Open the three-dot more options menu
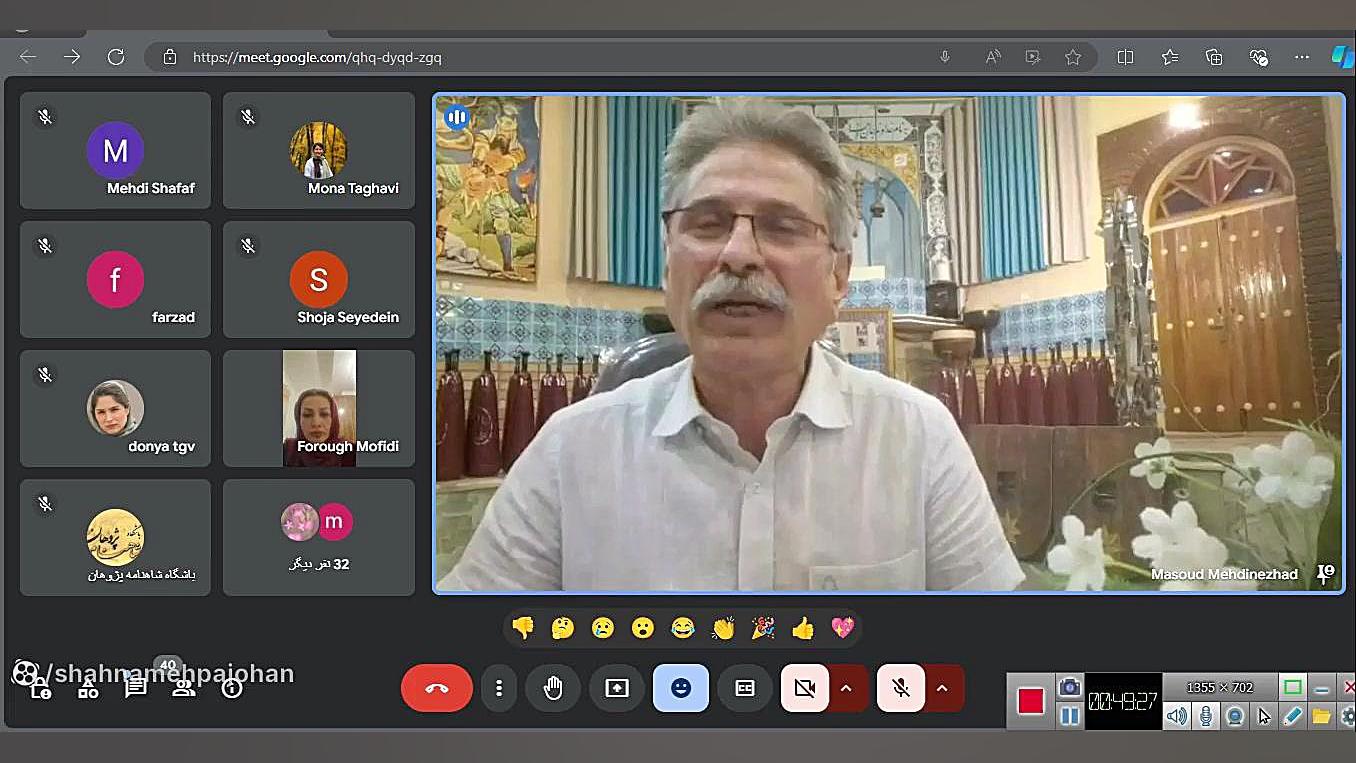The image size is (1356, 763). 499,688
